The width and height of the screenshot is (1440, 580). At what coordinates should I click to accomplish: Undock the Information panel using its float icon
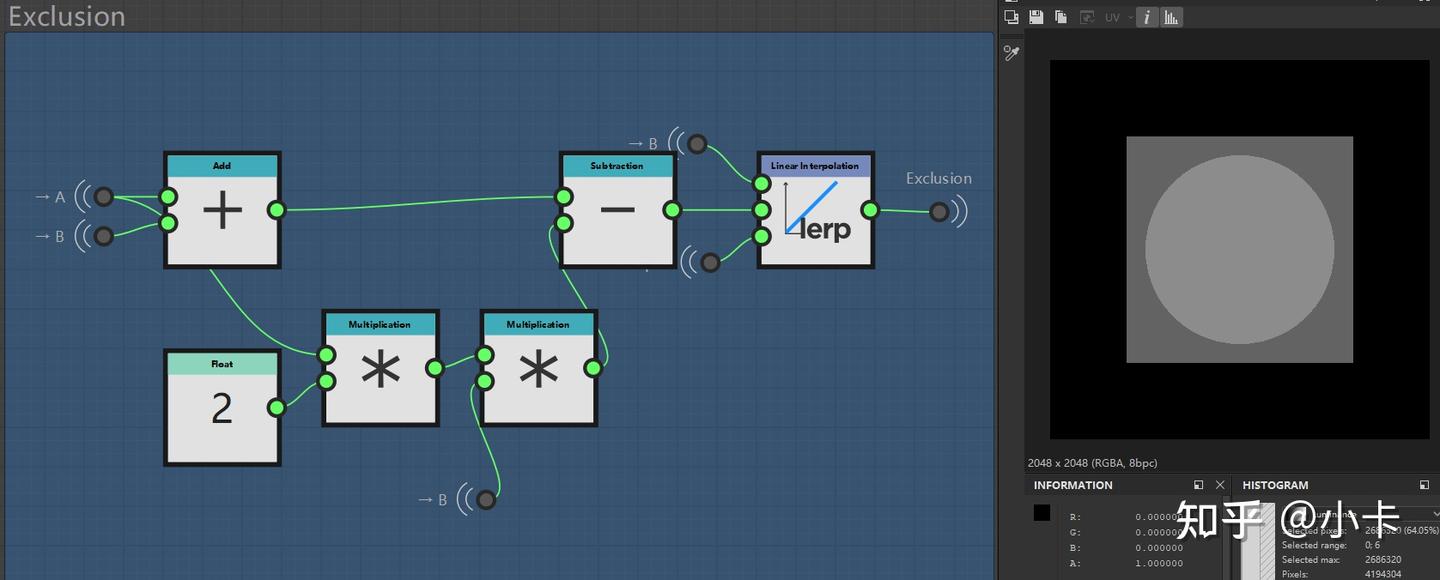point(1199,485)
